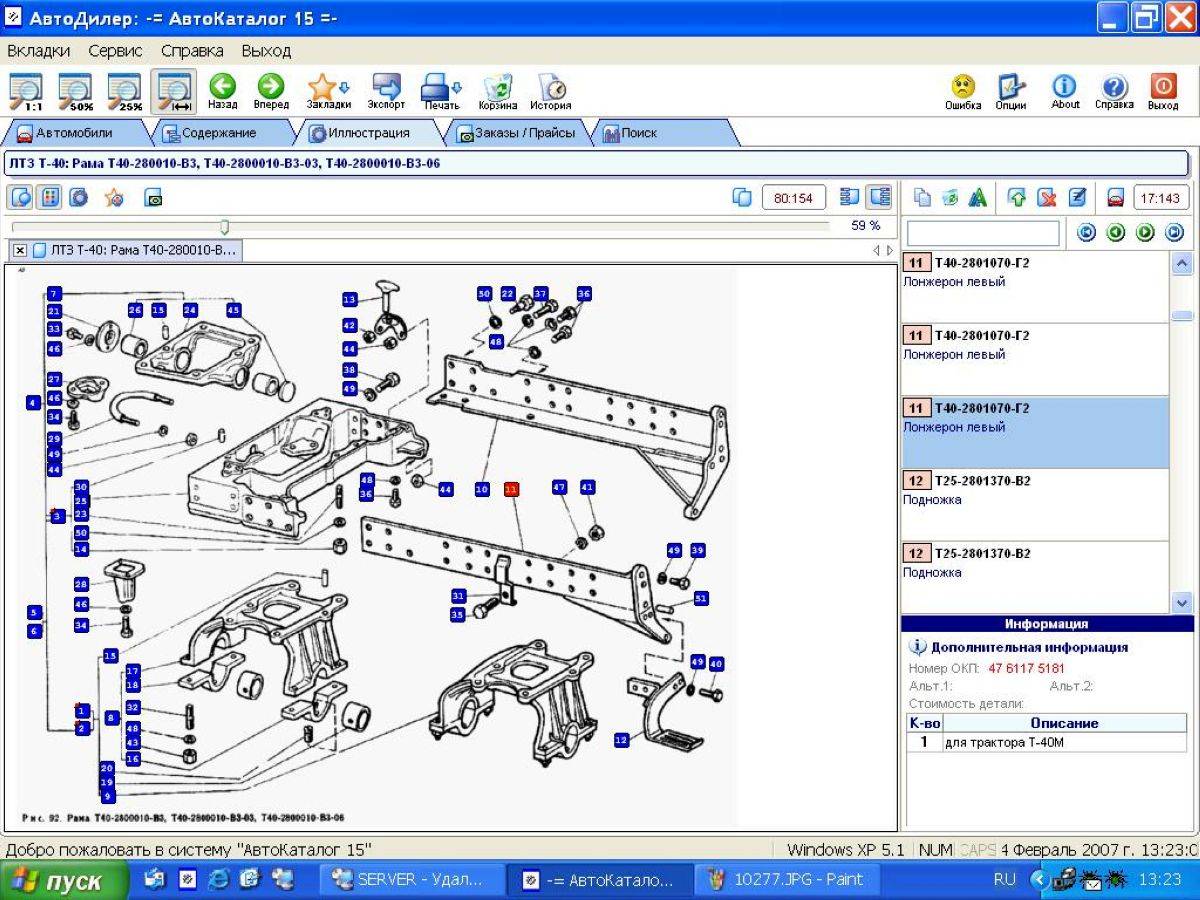Click the star bookmark icon under title

point(115,198)
